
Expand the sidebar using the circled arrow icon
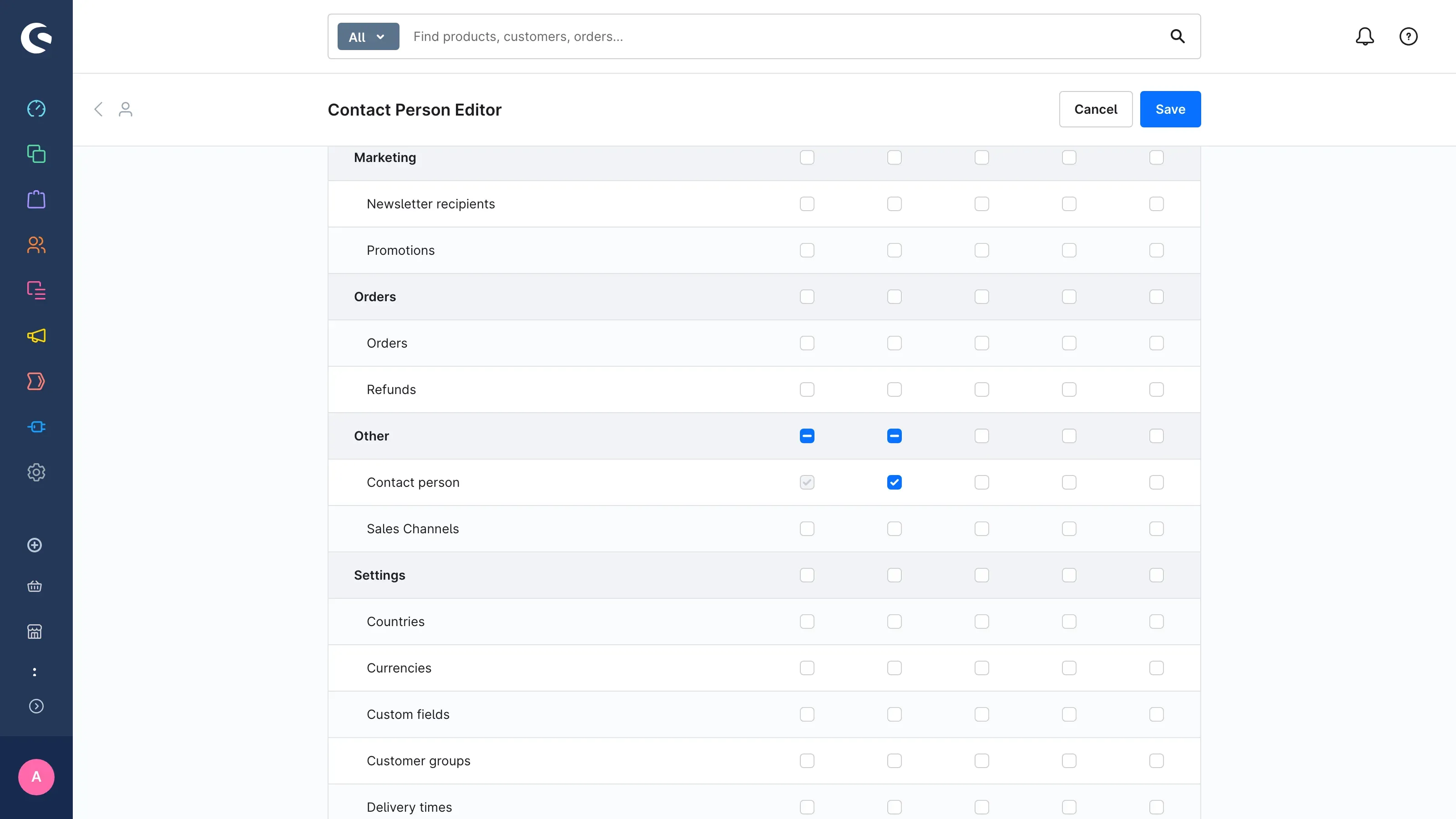tap(36, 707)
